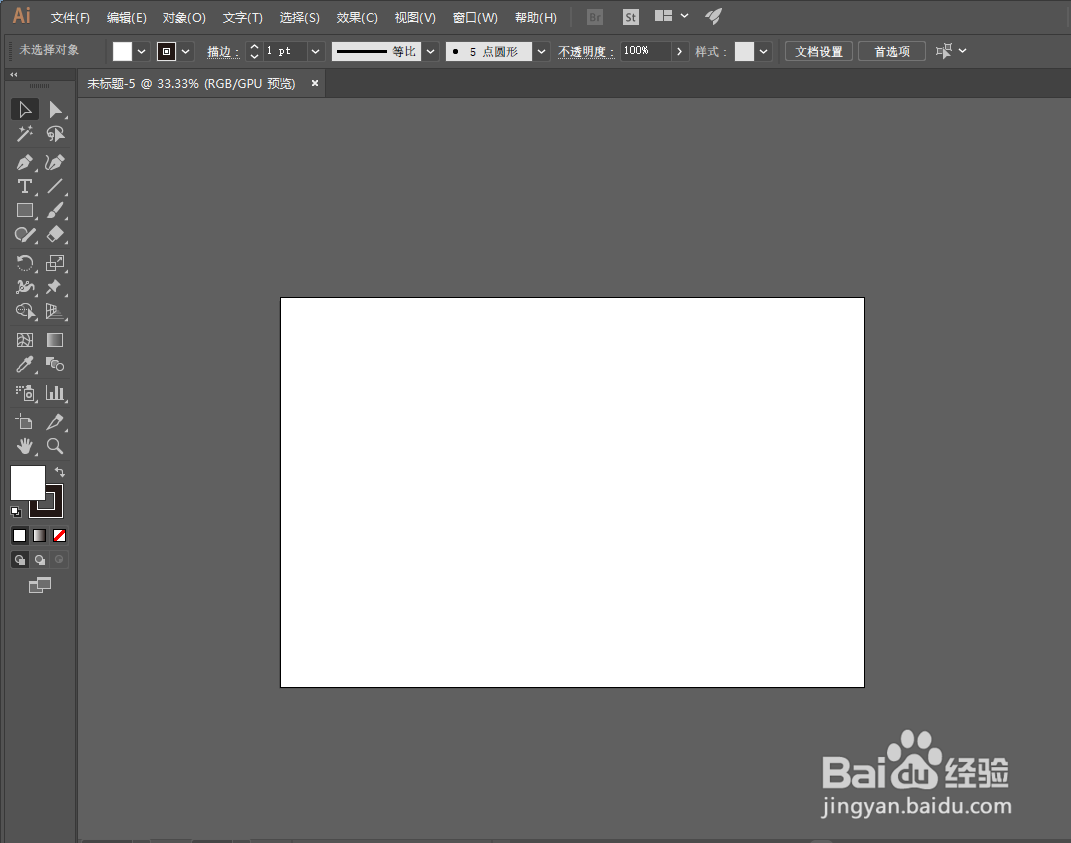The image size is (1071, 843).
Task: Set paint type to None
Action: [59, 536]
